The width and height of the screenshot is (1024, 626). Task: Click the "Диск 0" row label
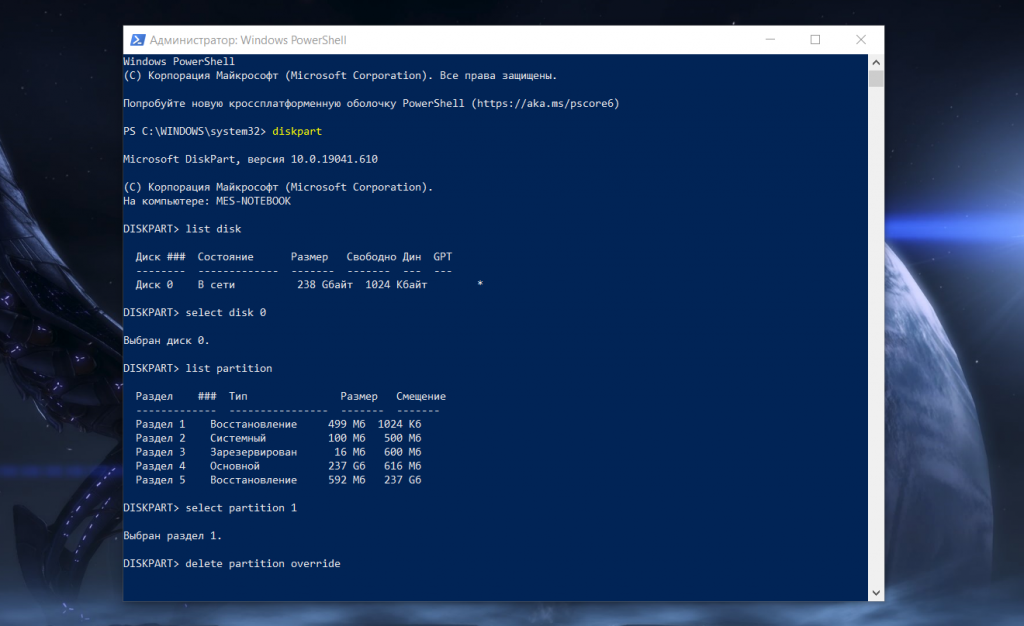point(154,285)
